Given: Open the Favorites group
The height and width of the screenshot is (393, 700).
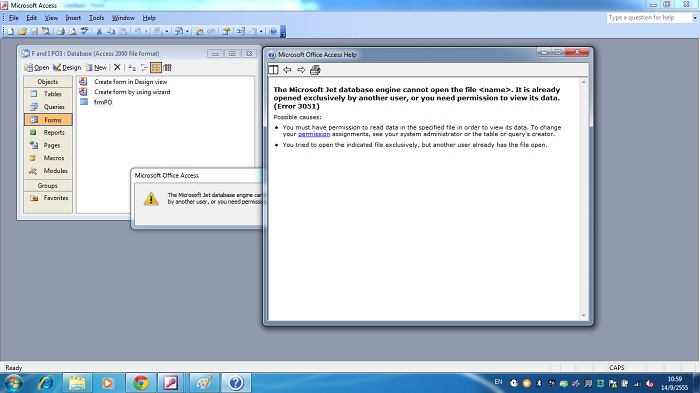Looking at the screenshot, I should [x=48, y=198].
